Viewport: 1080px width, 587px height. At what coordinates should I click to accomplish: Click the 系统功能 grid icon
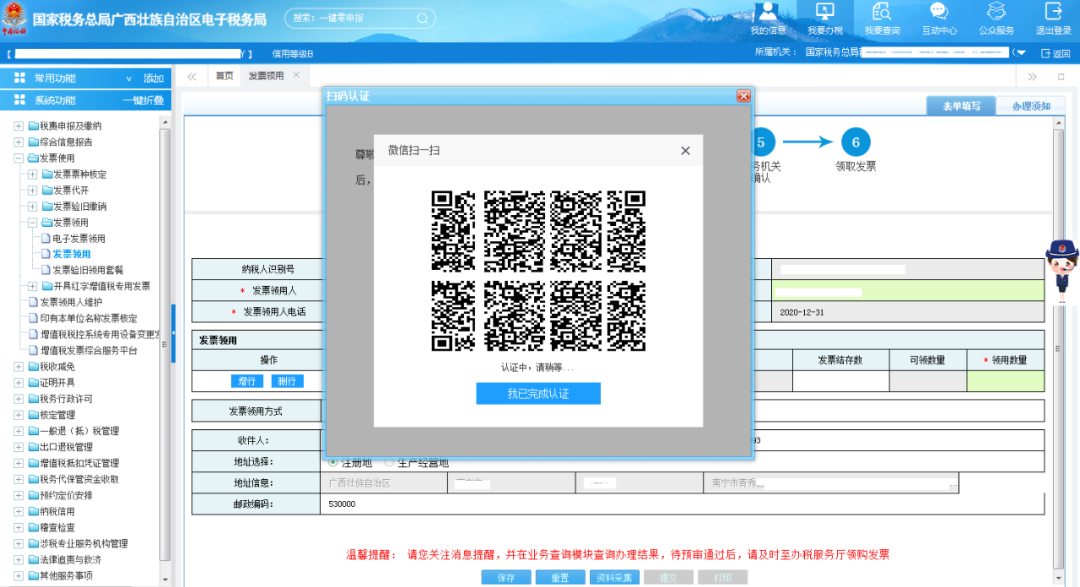pos(19,100)
